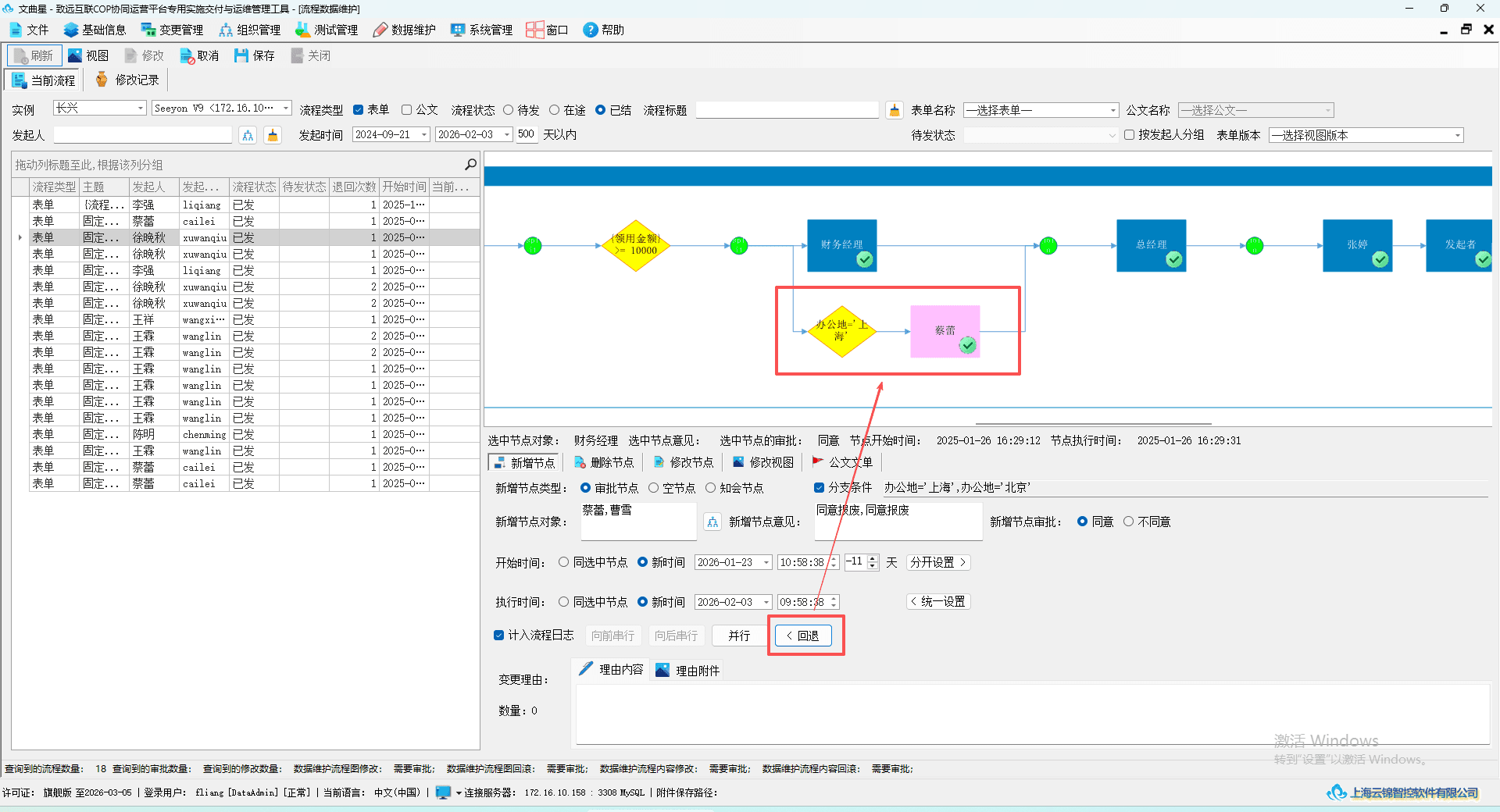
Task: Click the 保存 save toolbar icon
Action: click(241, 56)
